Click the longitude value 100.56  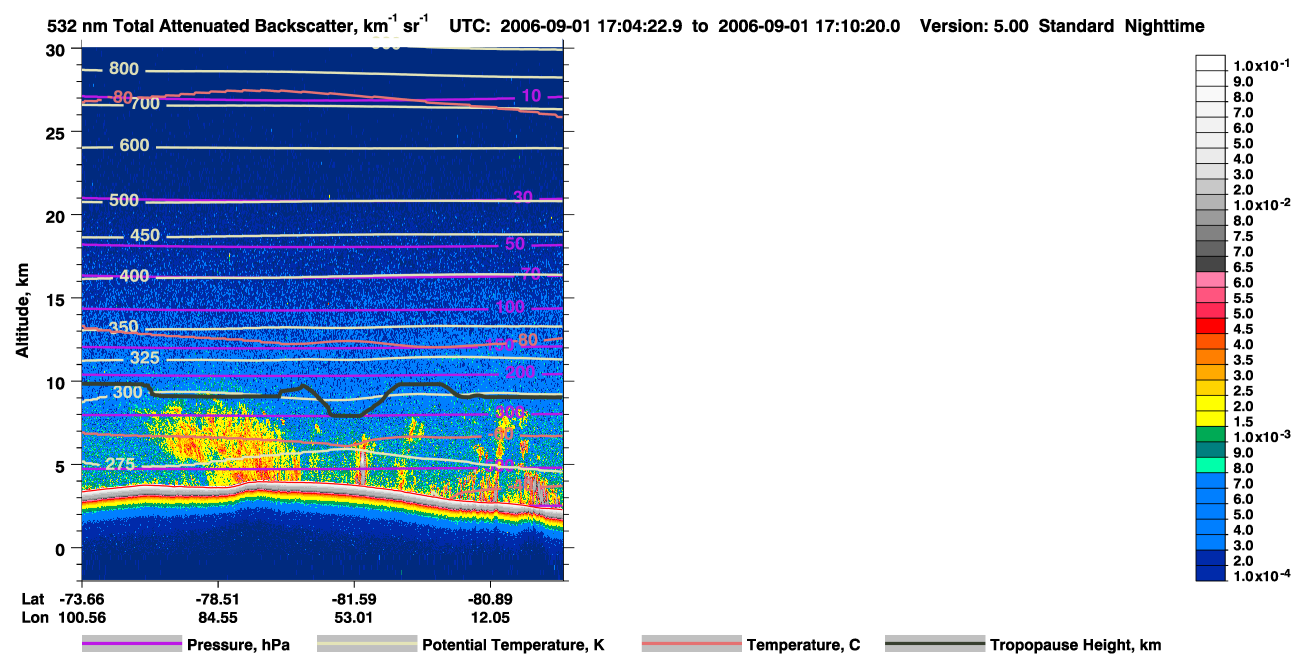[83, 617]
